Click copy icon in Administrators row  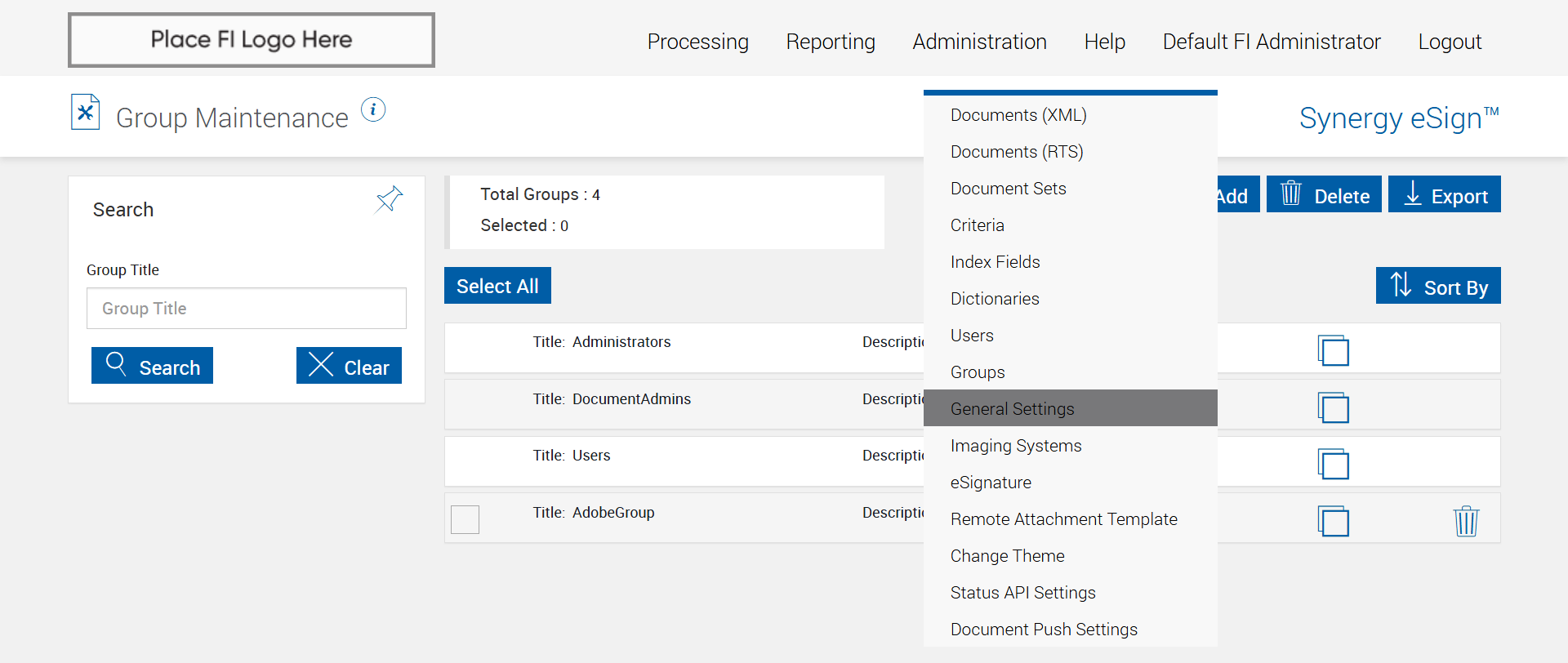[x=1333, y=350]
